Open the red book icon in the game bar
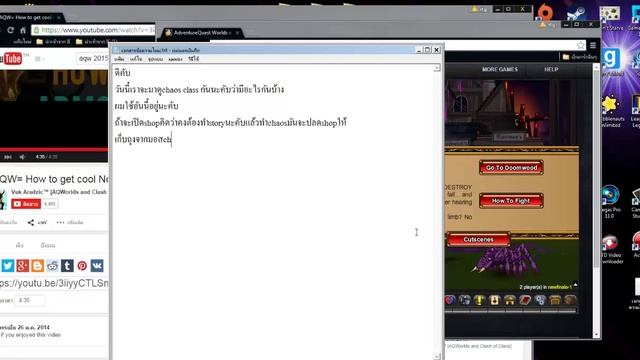This screenshot has height=360, width=640. click(x=525, y=300)
